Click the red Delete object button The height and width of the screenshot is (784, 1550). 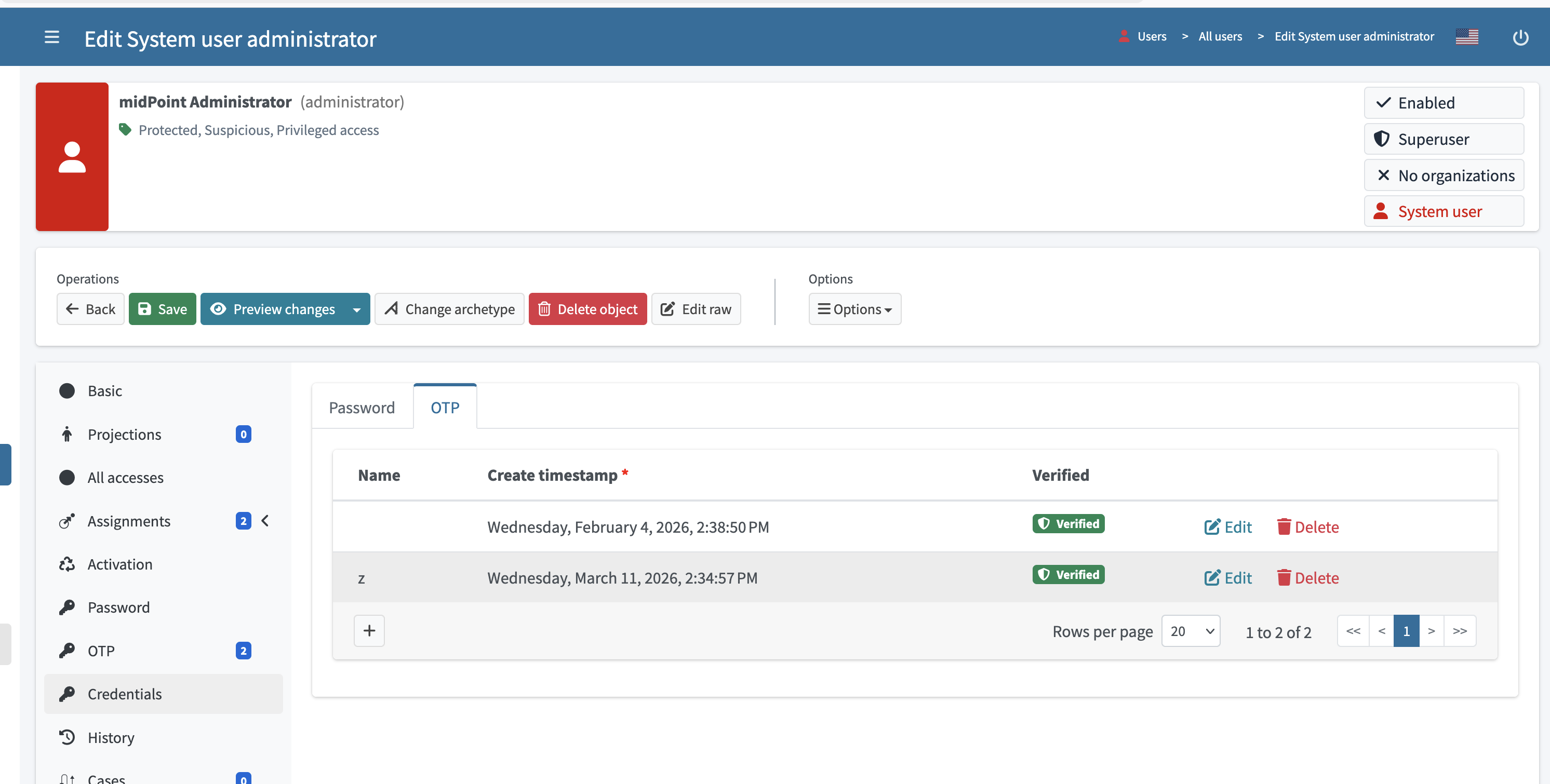pos(588,309)
